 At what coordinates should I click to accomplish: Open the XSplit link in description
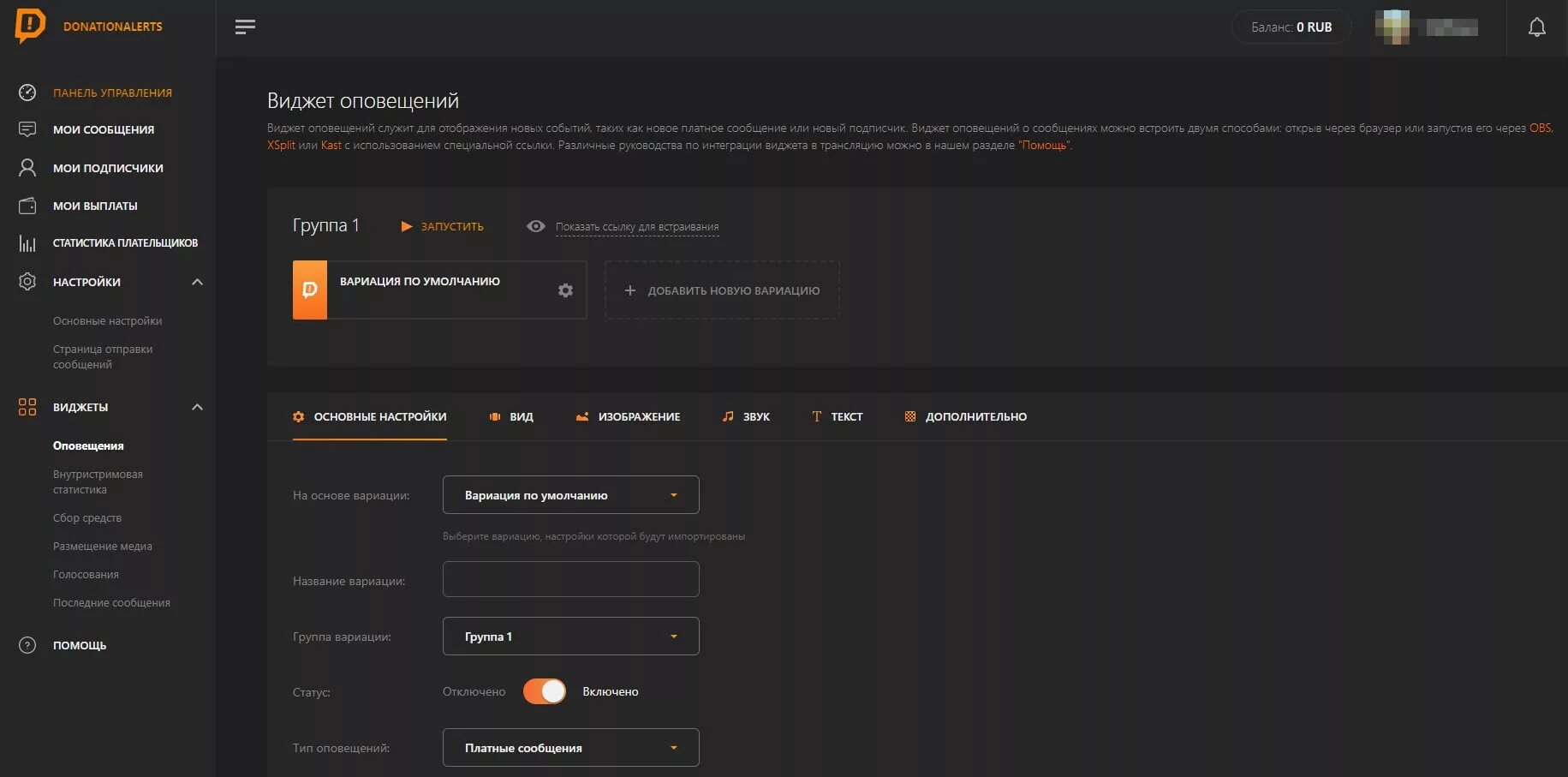(281, 145)
